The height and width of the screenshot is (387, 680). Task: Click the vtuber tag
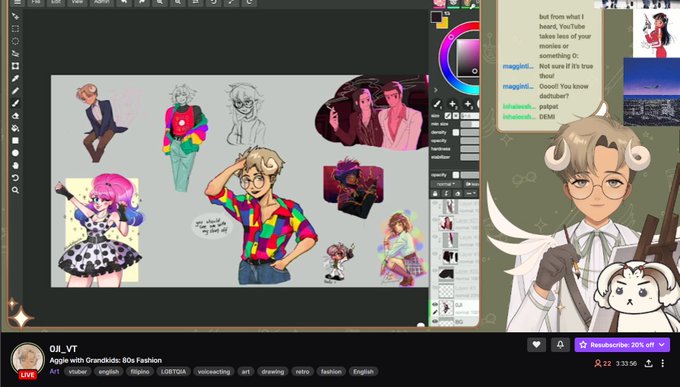pyautogui.click(x=78, y=371)
